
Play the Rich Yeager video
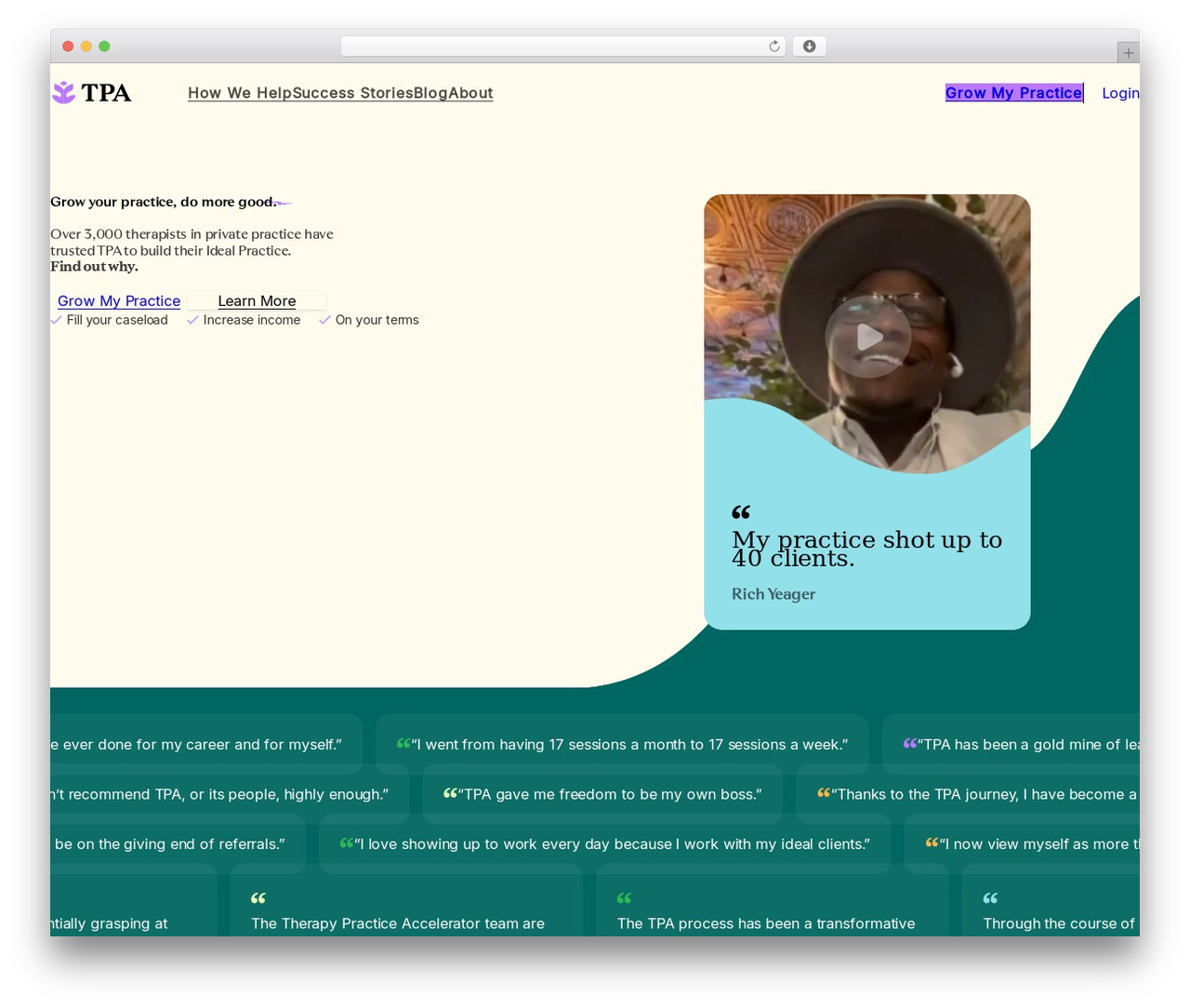tap(867, 336)
